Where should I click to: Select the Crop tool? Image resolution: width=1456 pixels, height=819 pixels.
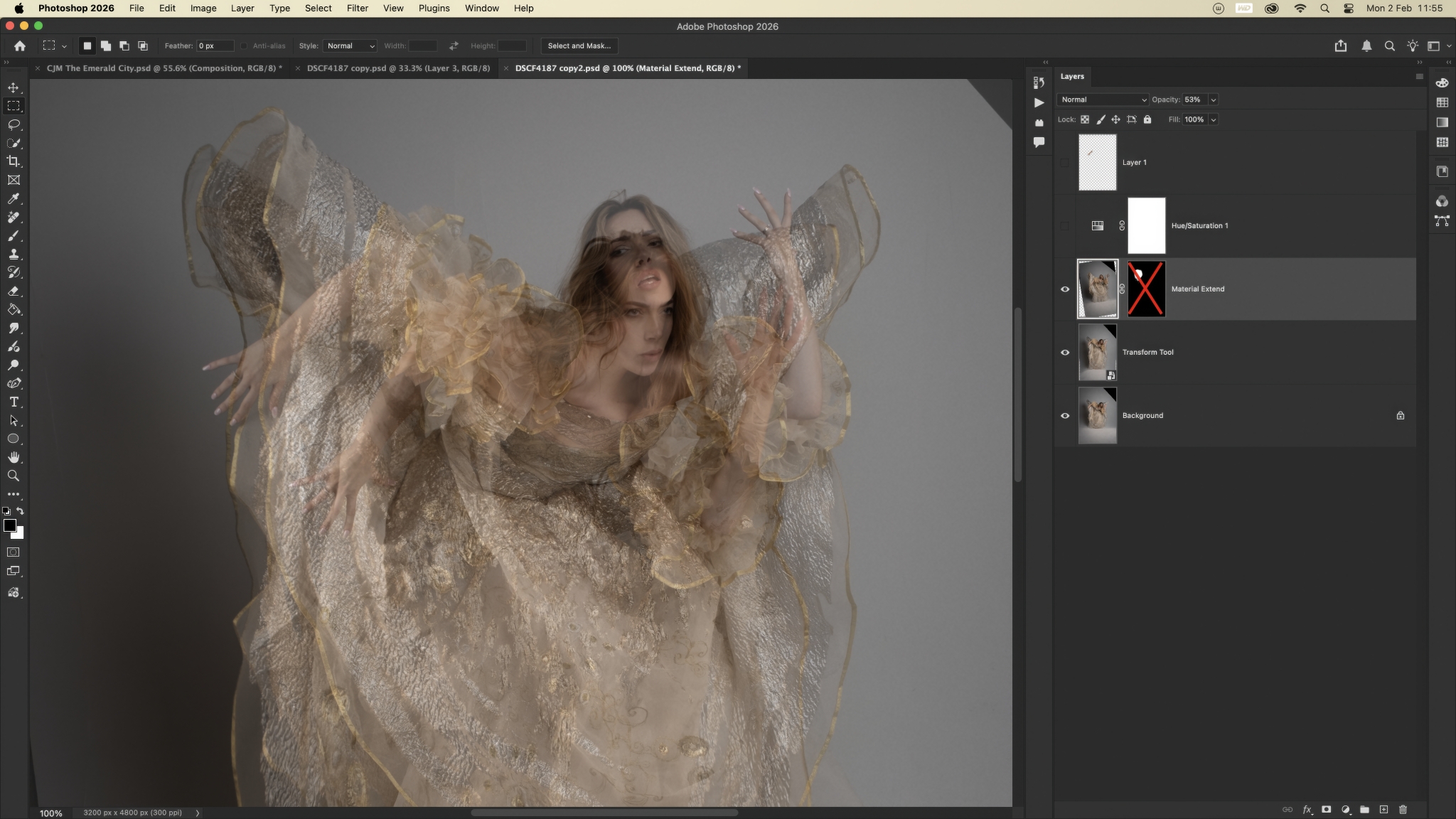point(14,161)
